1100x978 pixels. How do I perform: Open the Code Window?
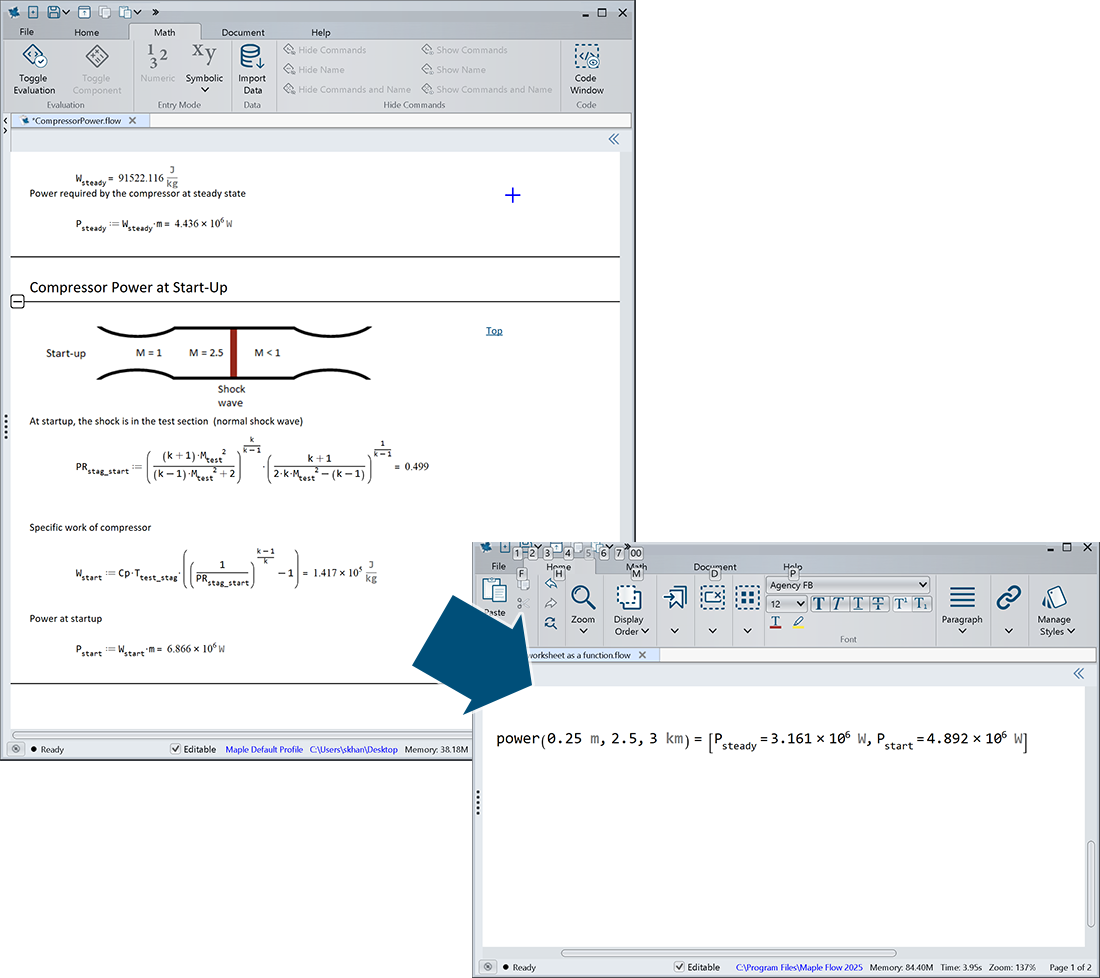point(587,57)
